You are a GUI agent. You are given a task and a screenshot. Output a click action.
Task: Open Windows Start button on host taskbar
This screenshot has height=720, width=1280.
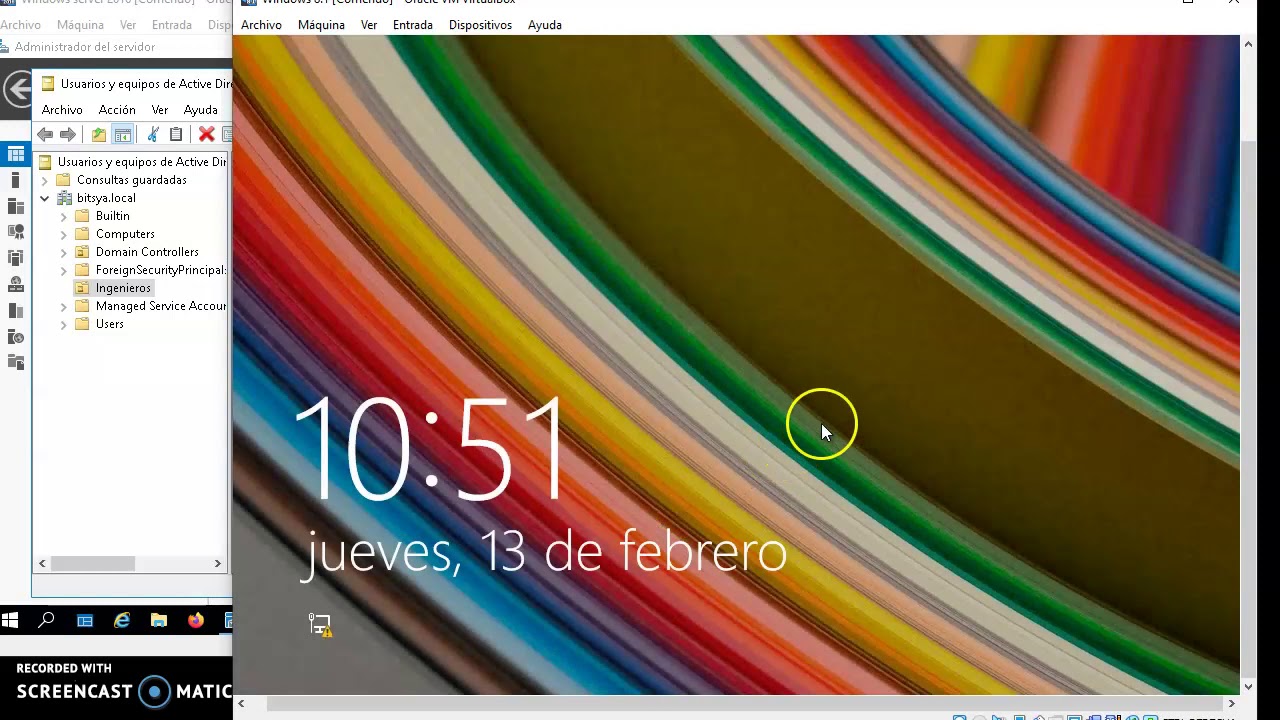tap(10, 621)
